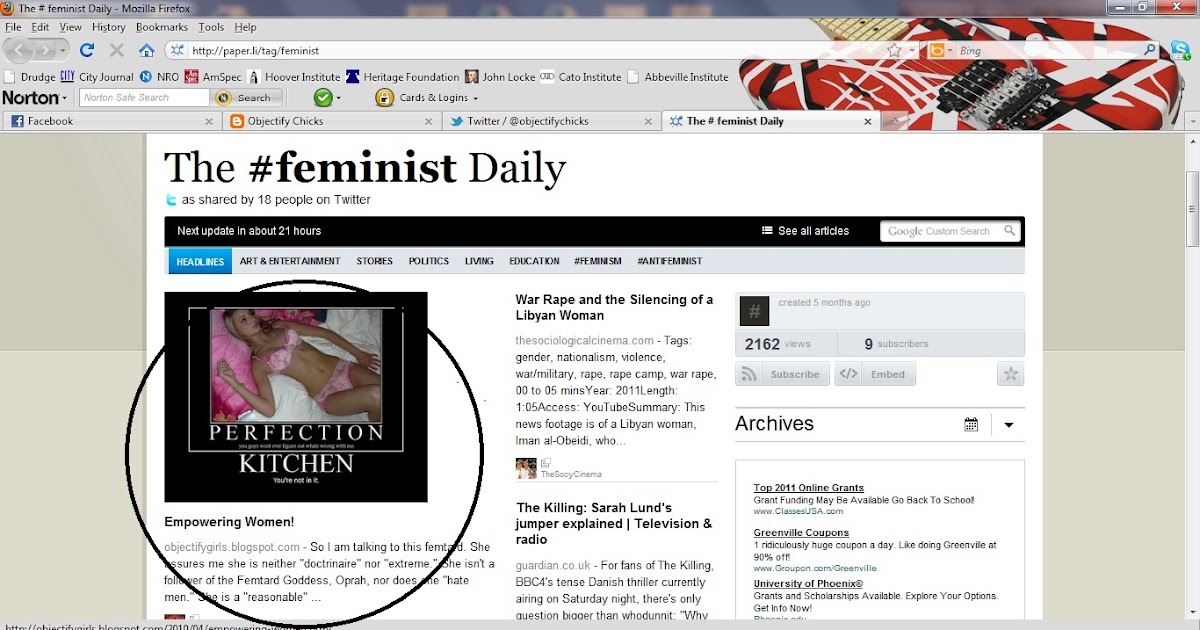The image size is (1200, 630).
Task: Click the paper.li site icon in address bar
Action: tap(177, 51)
